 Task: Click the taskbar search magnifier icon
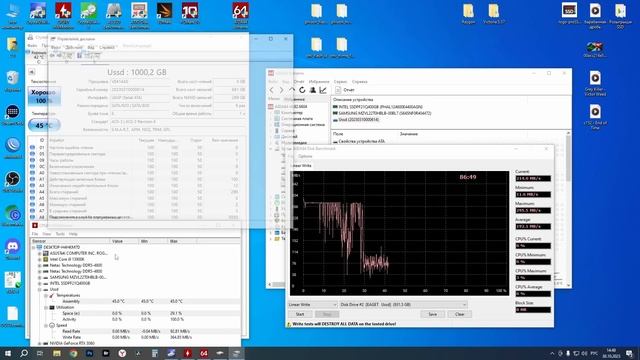click(x=24, y=353)
